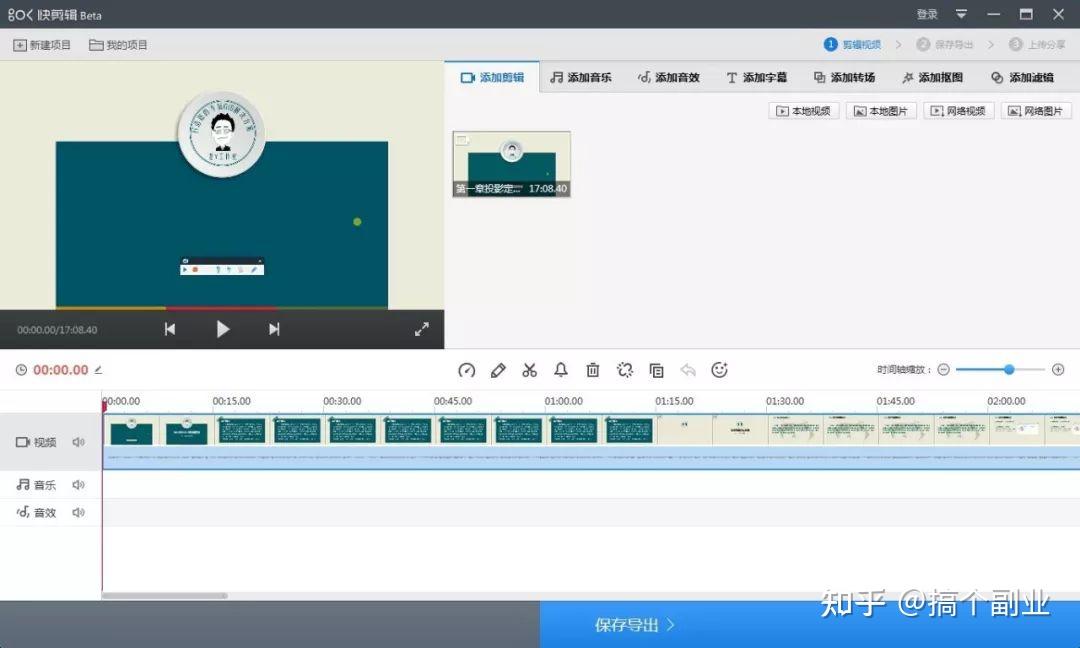
Task: Switch to the 添加音乐 tab
Action: 580,77
